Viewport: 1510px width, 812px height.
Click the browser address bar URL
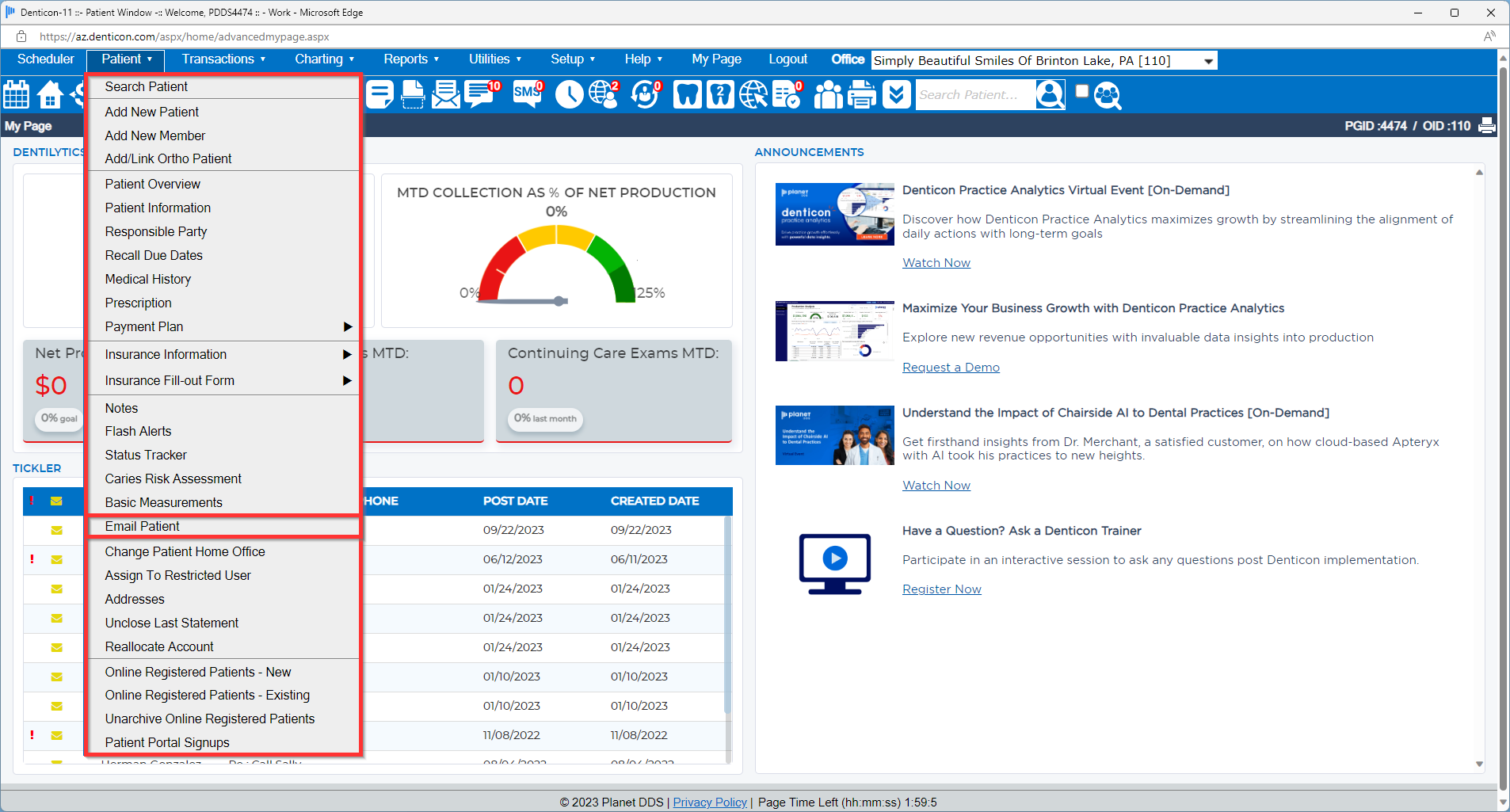[x=185, y=36]
